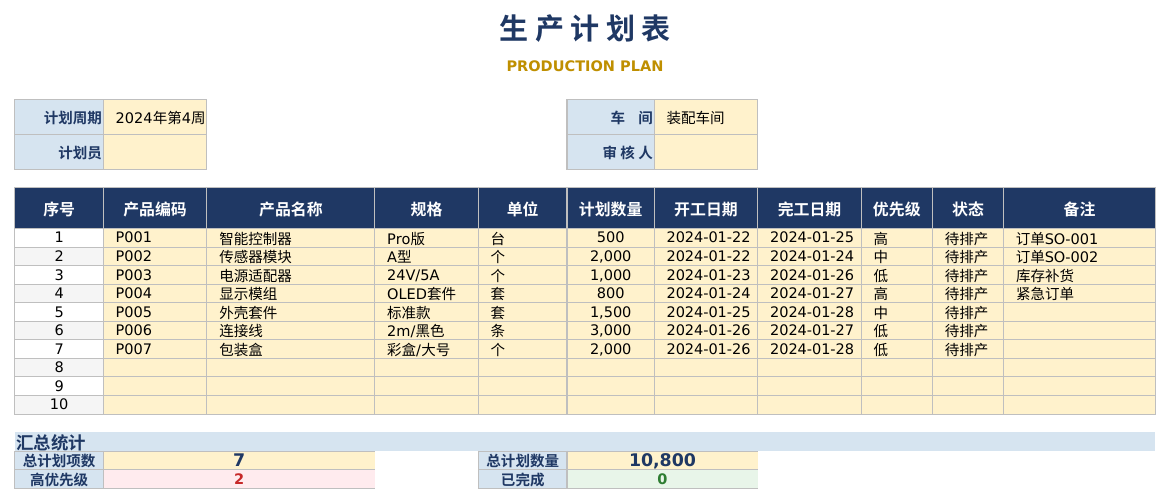
Task: Click the 紧急订单 remark cell
Action: (x=1080, y=293)
